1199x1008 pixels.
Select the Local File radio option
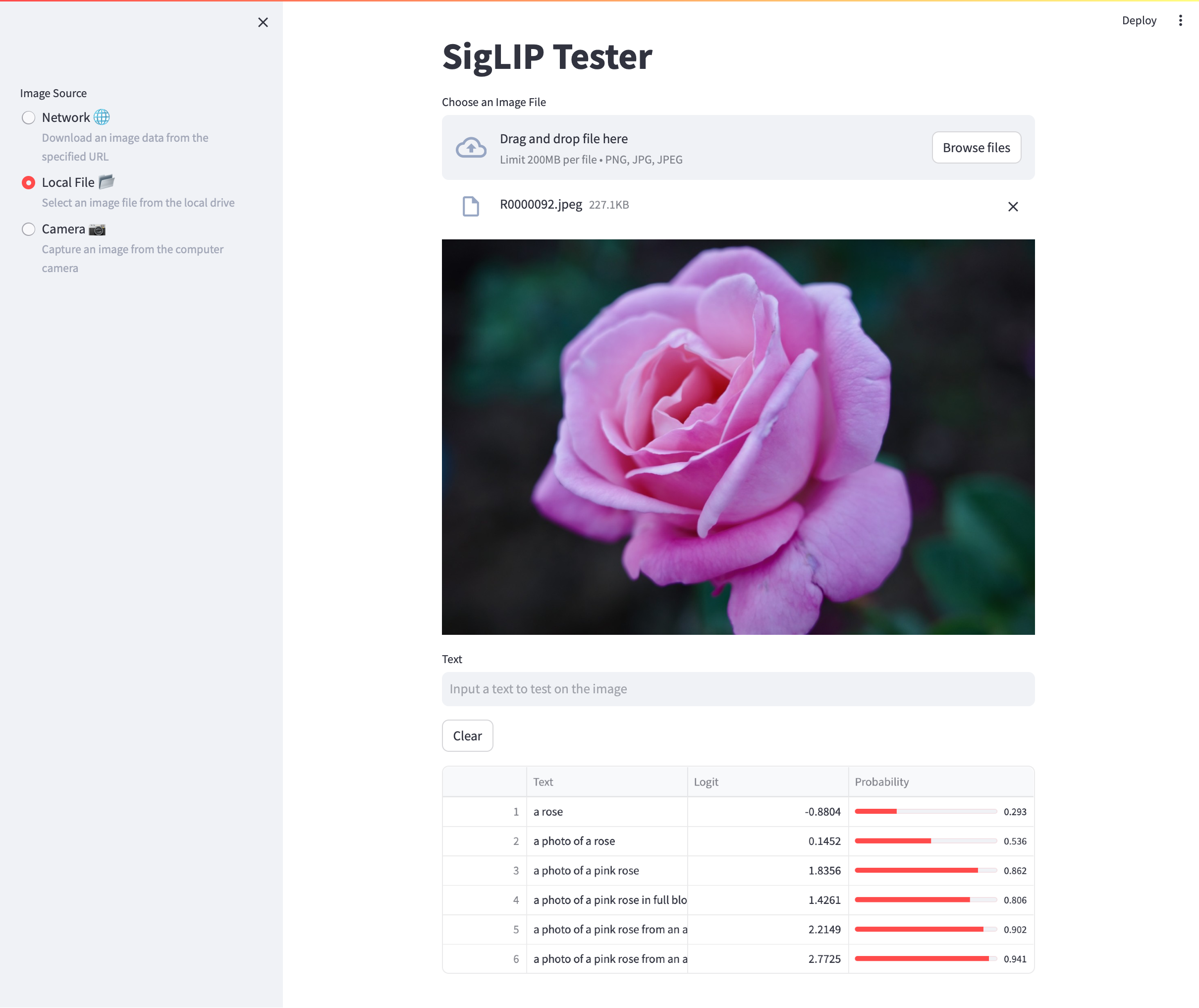tap(29, 182)
